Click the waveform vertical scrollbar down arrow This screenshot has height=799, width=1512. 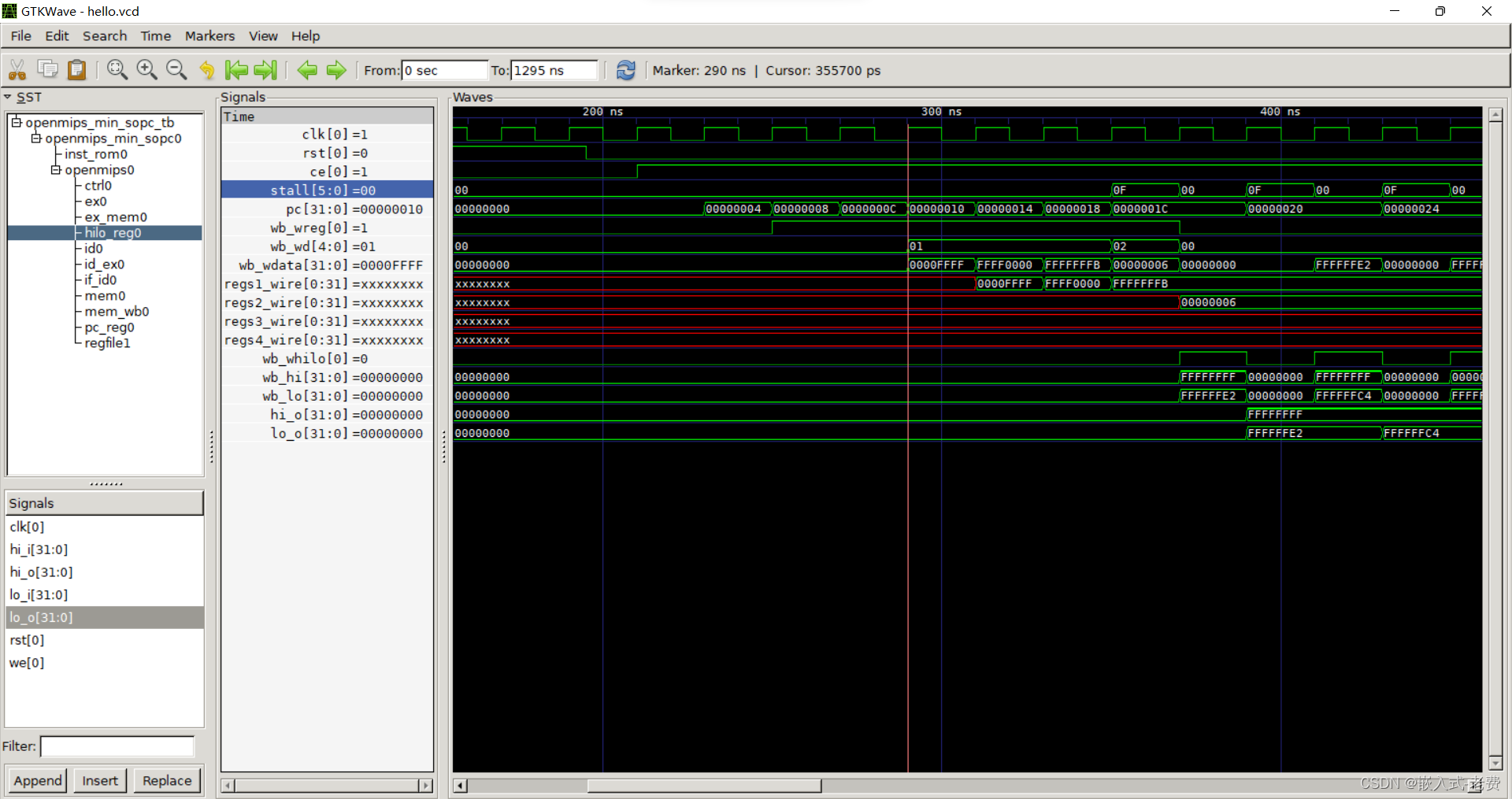pos(1495,763)
